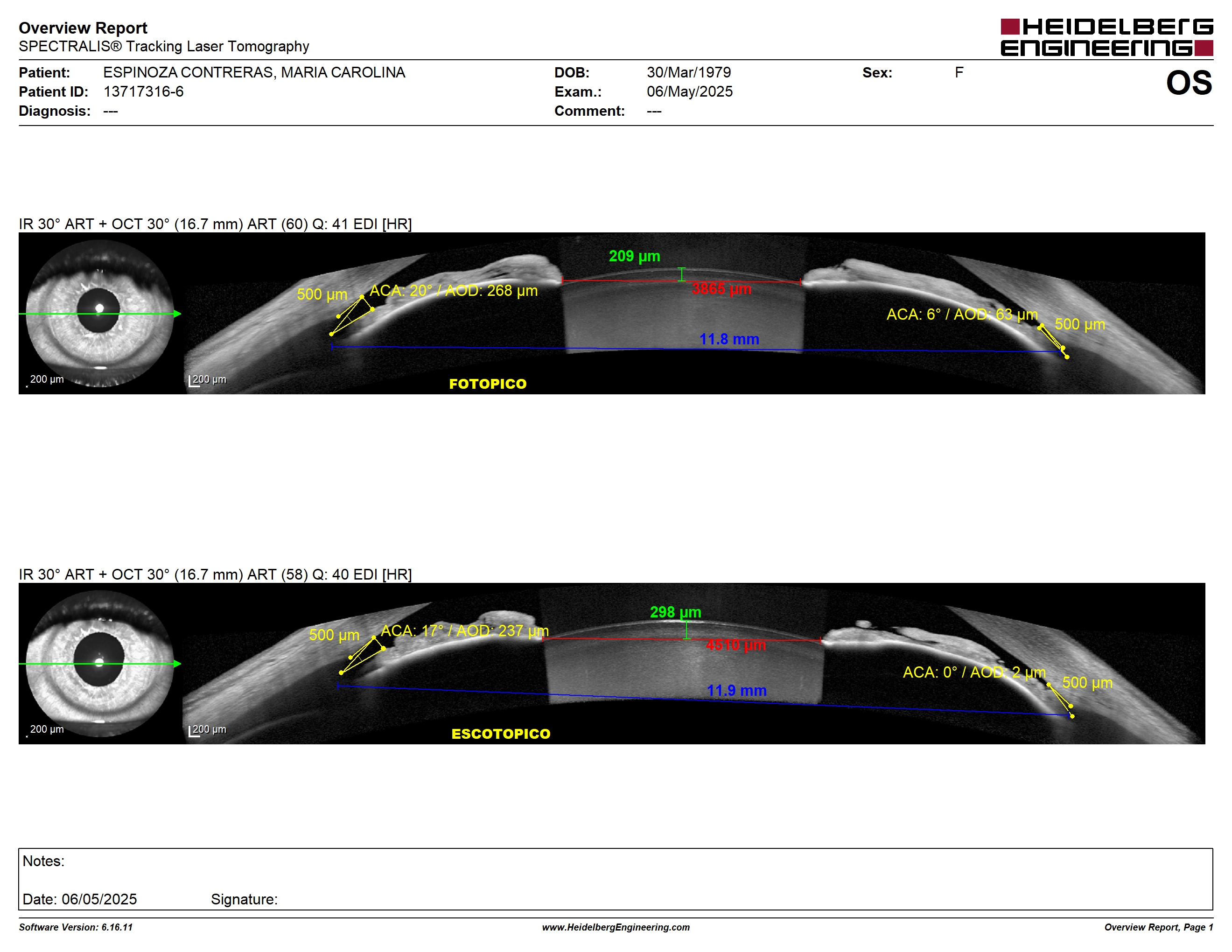Click the 500 µm label left of photopic scan
The image size is (1232, 952).
coord(322,294)
